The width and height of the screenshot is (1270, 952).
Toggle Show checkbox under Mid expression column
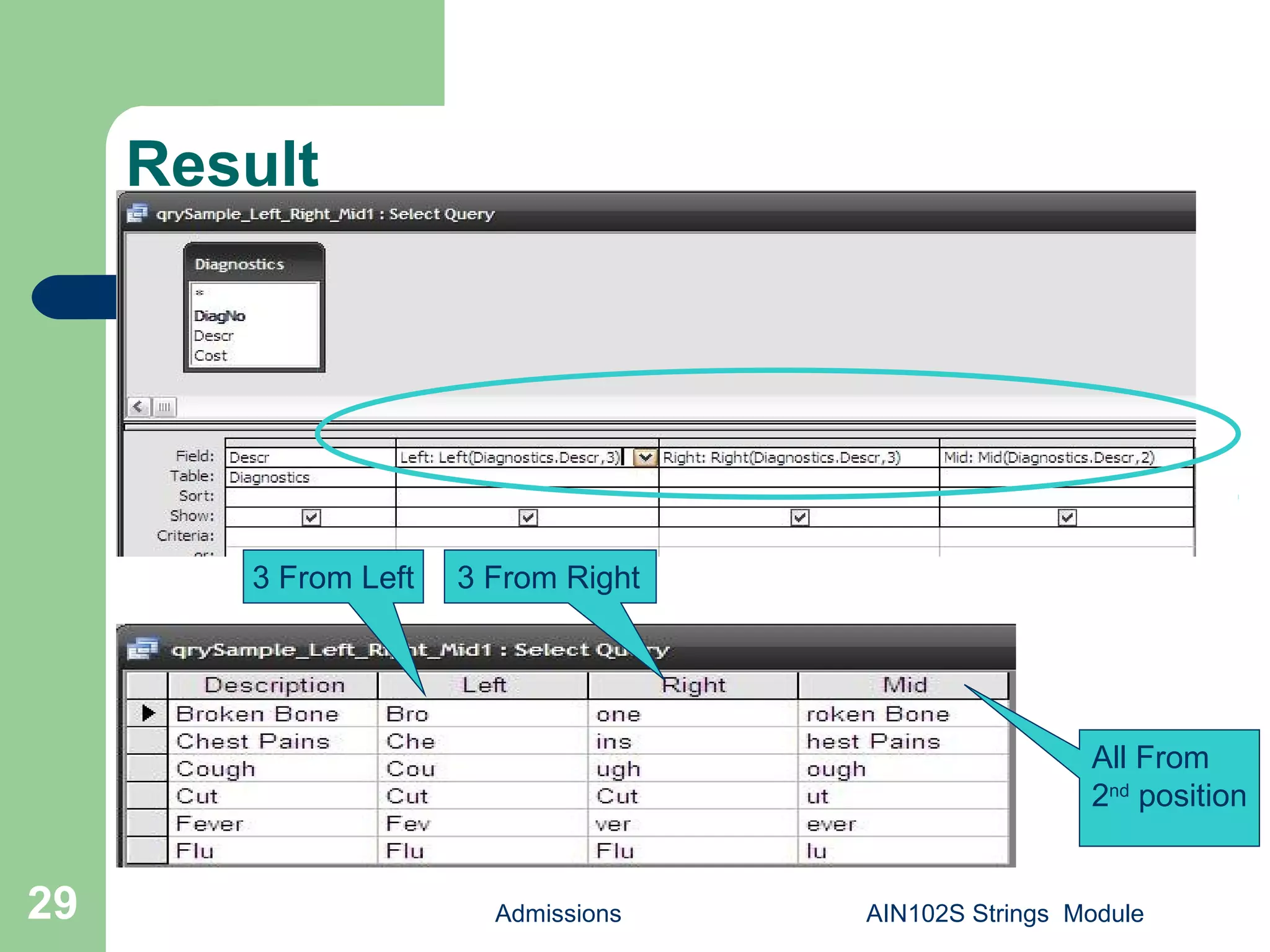1067,517
